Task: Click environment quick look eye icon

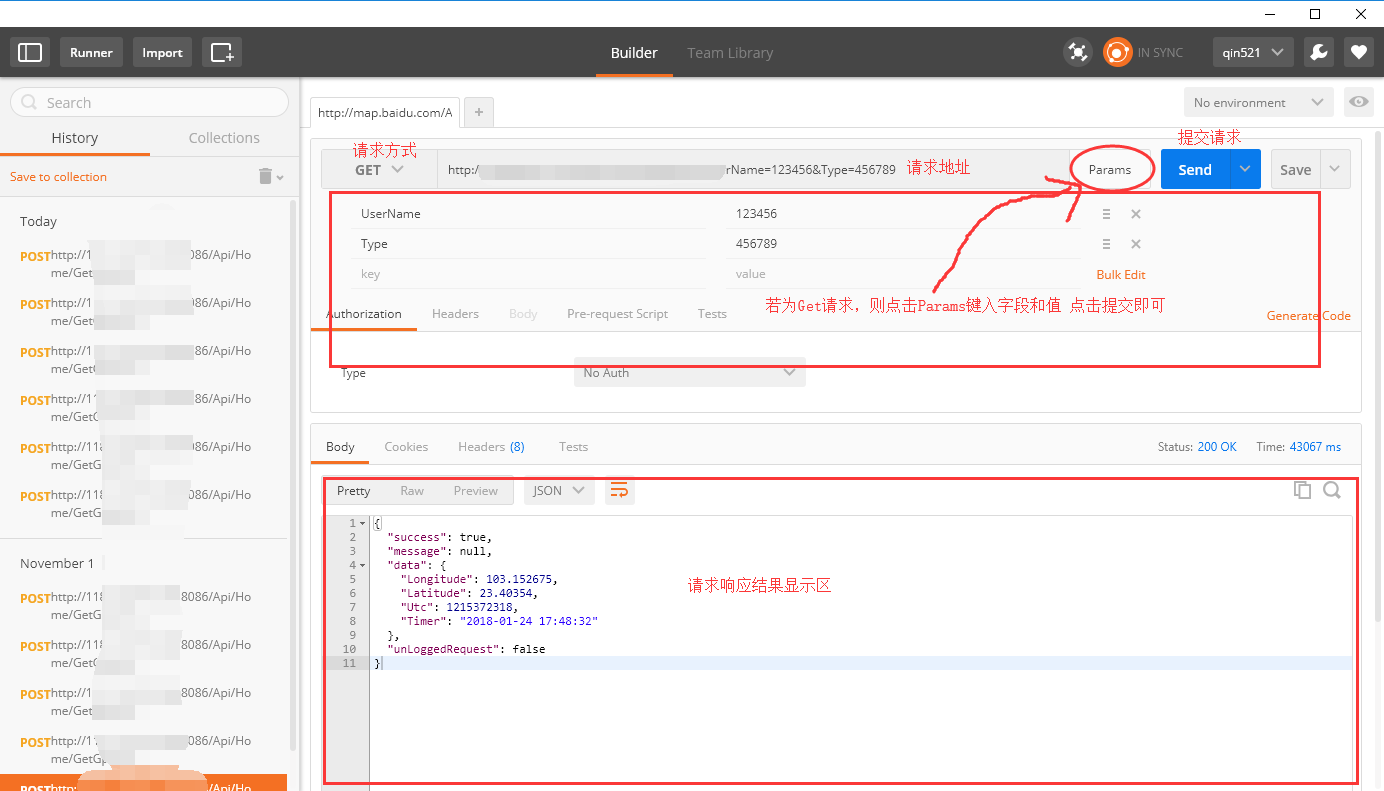Action: pos(1358,102)
